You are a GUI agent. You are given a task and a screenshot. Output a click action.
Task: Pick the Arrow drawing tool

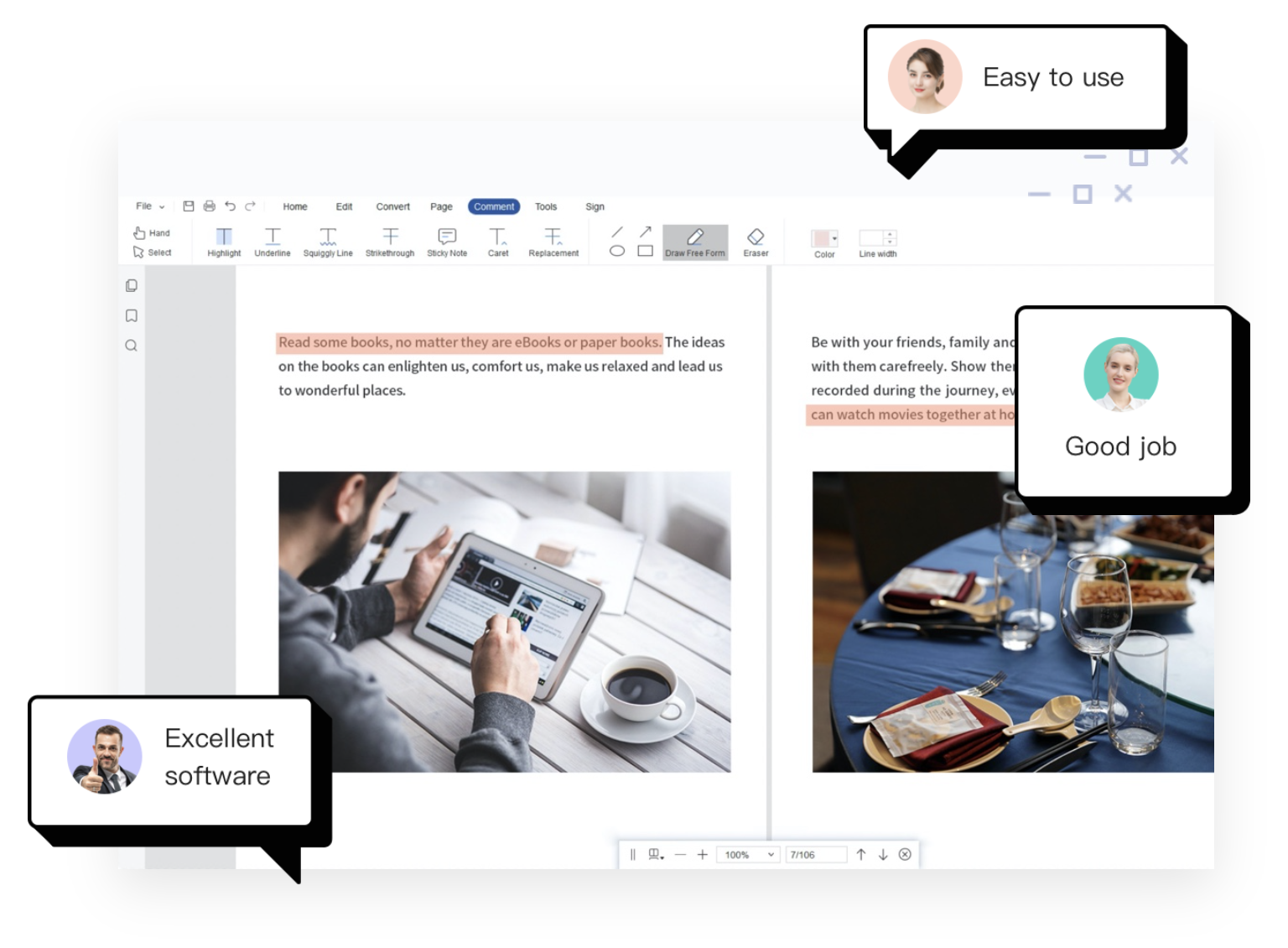645,232
